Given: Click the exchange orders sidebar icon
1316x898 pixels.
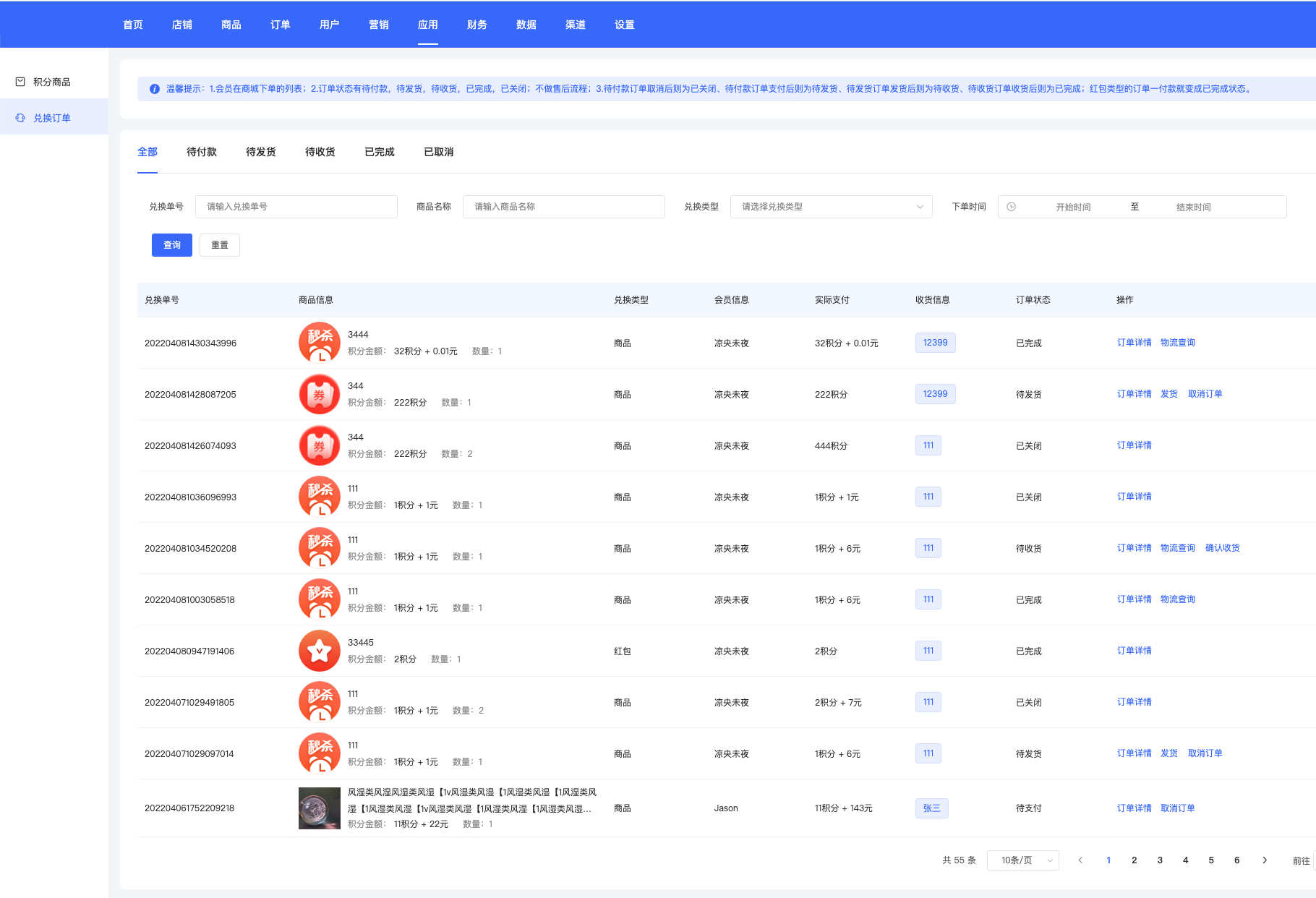Looking at the screenshot, I should pos(20,118).
